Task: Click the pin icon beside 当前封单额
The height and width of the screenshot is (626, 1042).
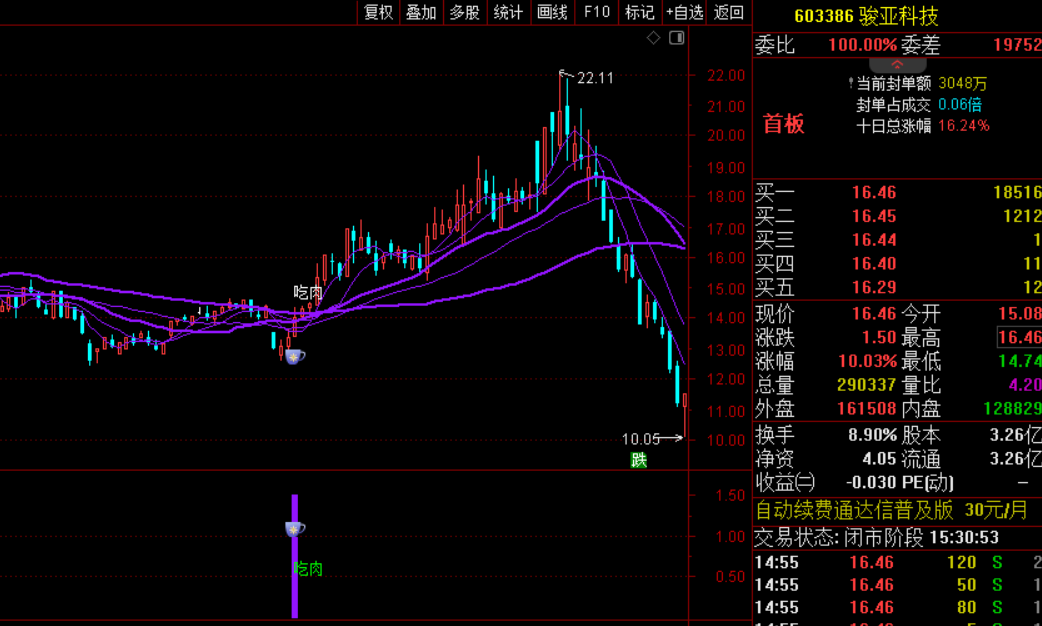Action: click(851, 84)
